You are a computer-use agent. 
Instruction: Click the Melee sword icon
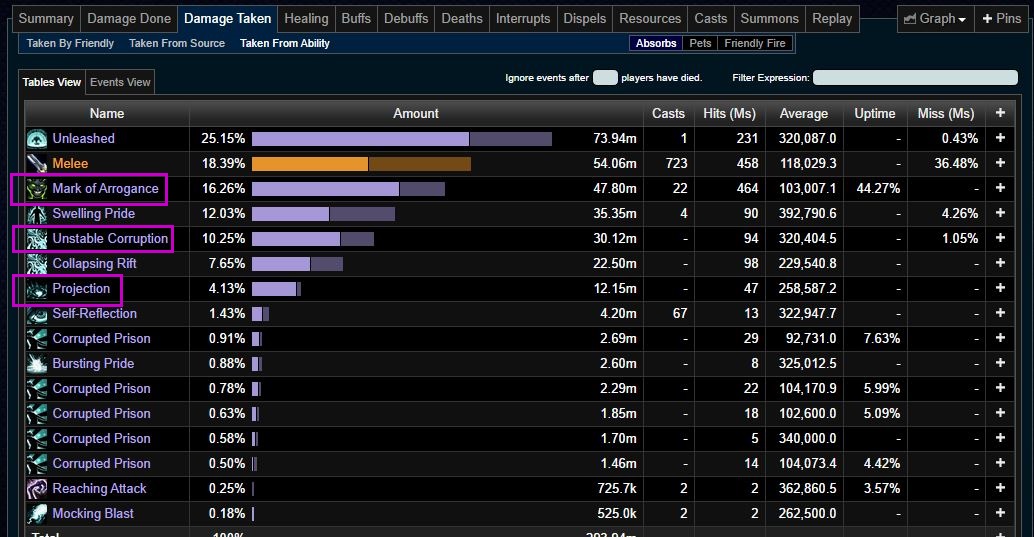point(37,164)
